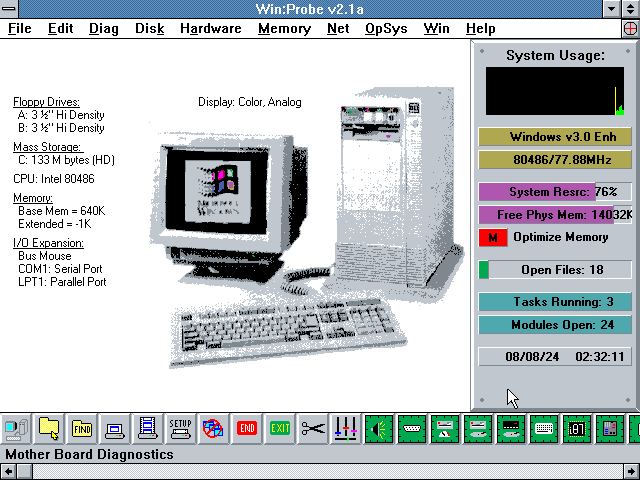The width and height of the screenshot is (640, 480).
Task: Click the Modules Open: 24 button
Action: 555,324
